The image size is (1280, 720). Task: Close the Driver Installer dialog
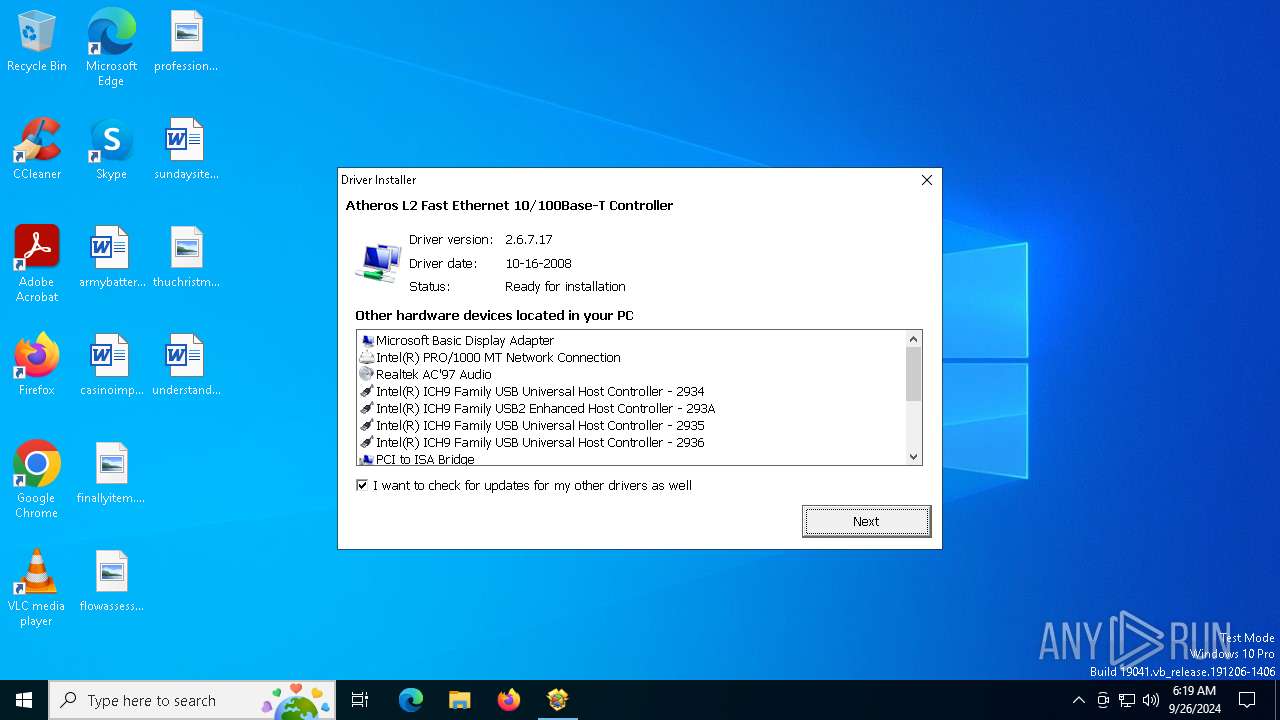[926, 180]
